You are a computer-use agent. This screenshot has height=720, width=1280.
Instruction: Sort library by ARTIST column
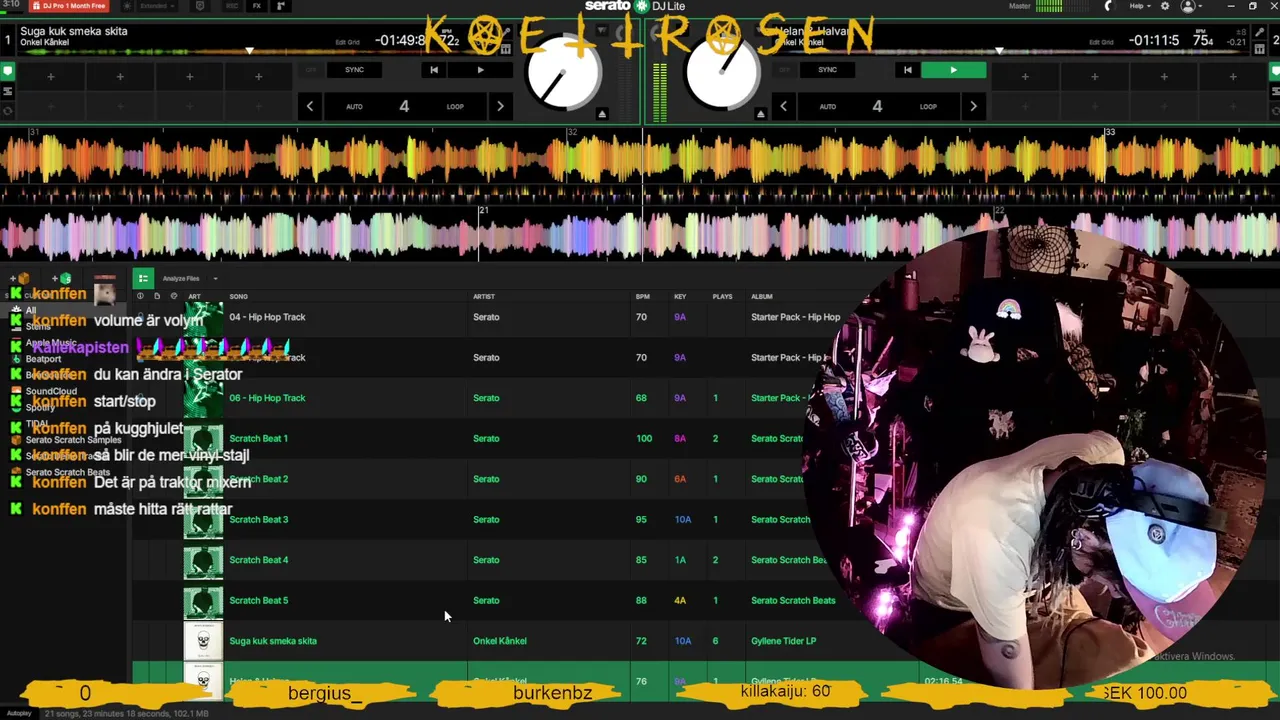click(484, 296)
